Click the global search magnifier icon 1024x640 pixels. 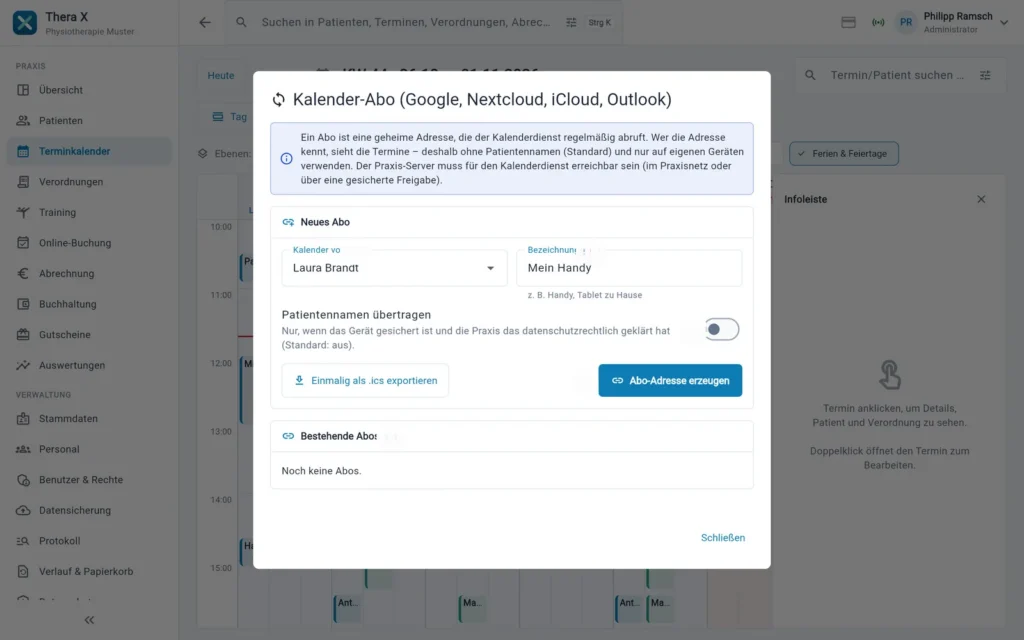(x=242, y=22)
